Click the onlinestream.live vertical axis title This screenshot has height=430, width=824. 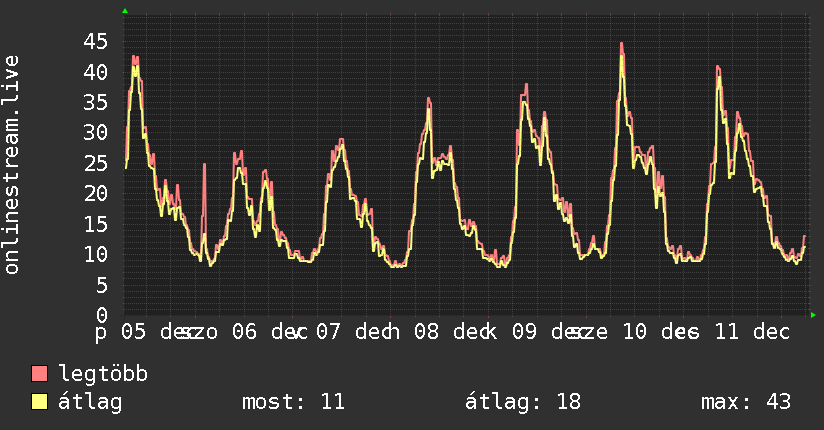(11, 165)
